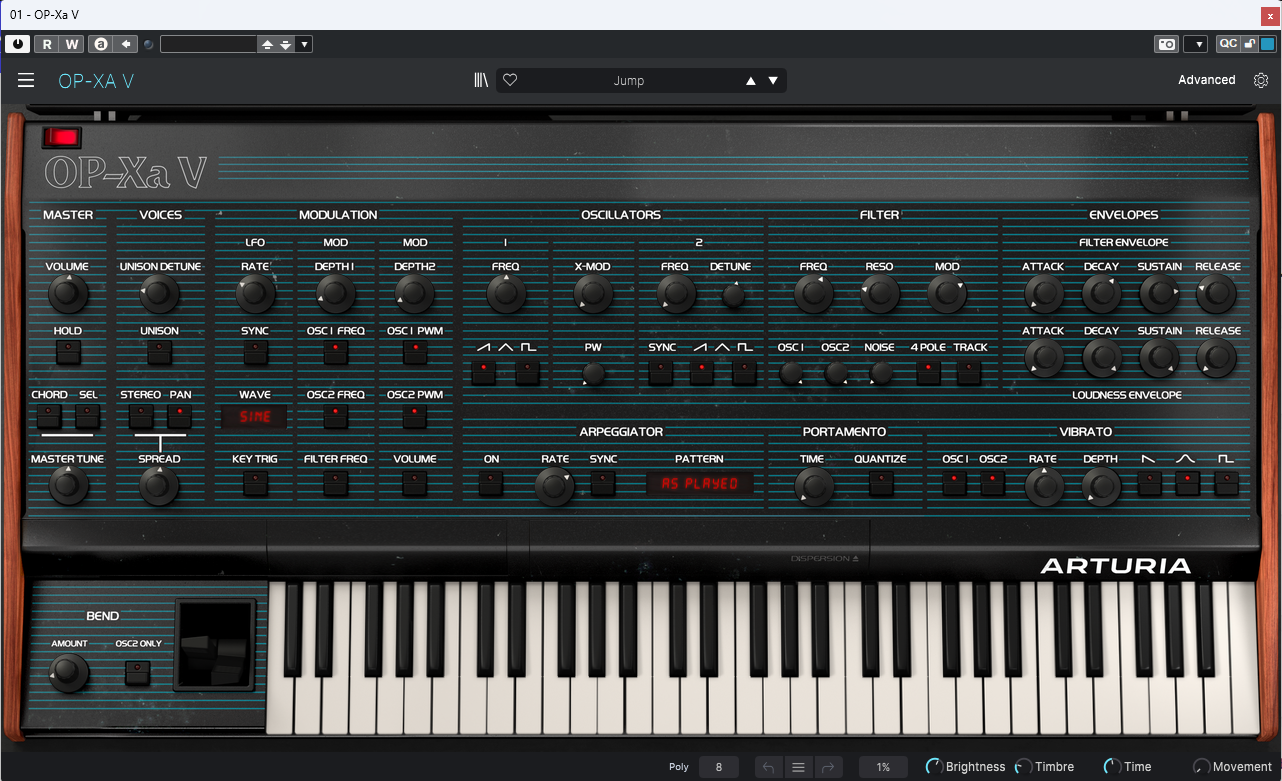The image size is (1282, 781).
Task: Select vibrato triangle waveform button
Action: click(x=1187, y=485)
